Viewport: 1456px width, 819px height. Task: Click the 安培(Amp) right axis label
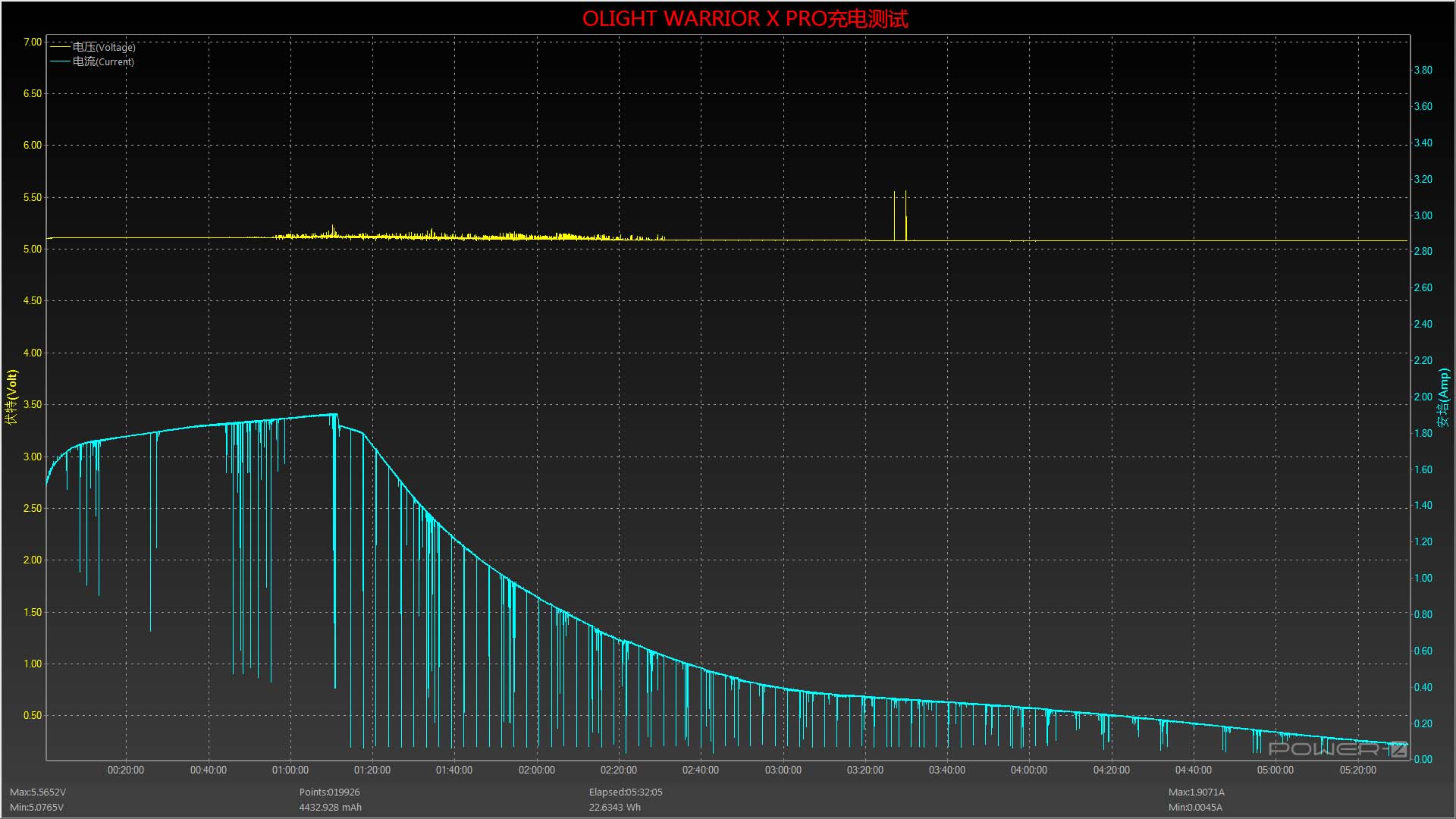1443,397
